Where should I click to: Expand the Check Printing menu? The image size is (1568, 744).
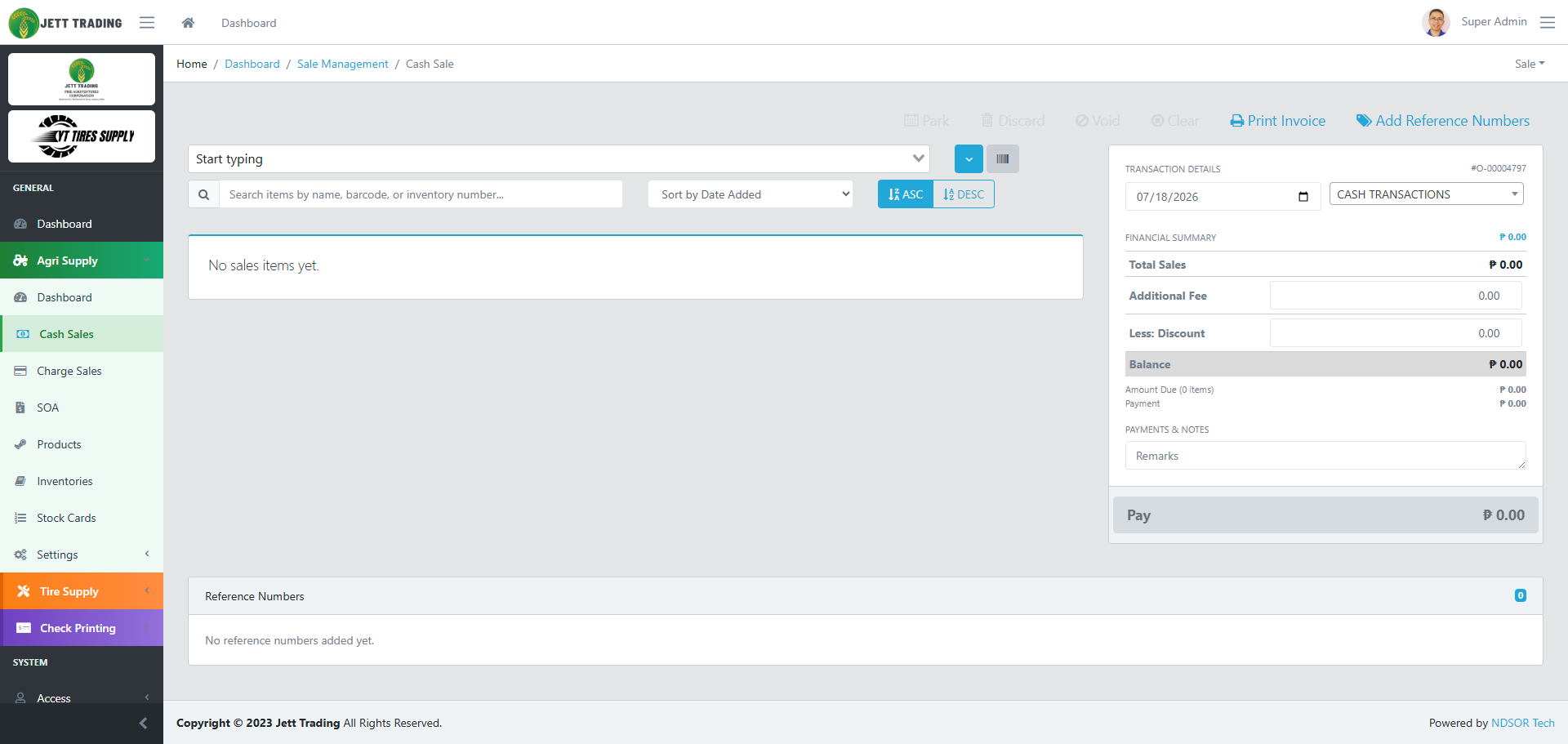[x=82, y=628]
